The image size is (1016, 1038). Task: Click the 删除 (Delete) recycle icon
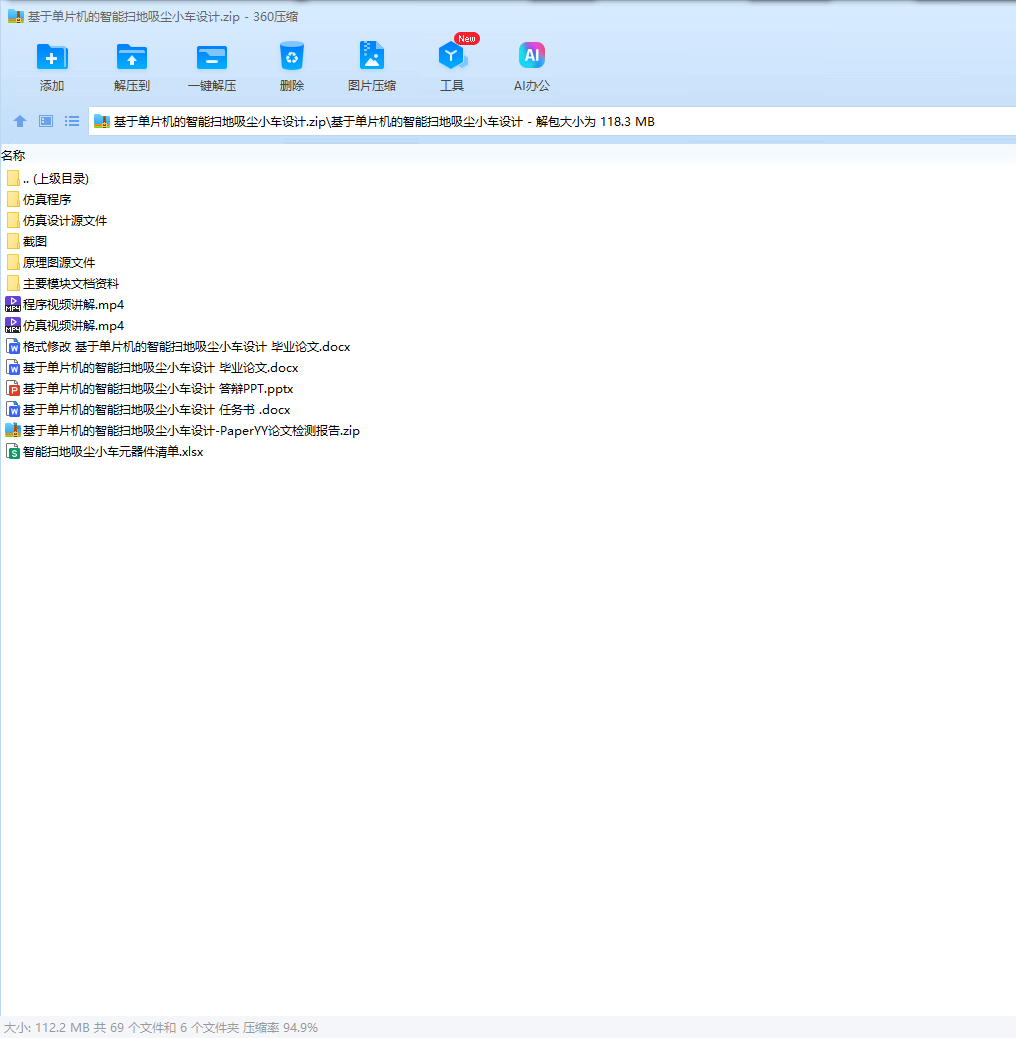(x=292, y=56)
